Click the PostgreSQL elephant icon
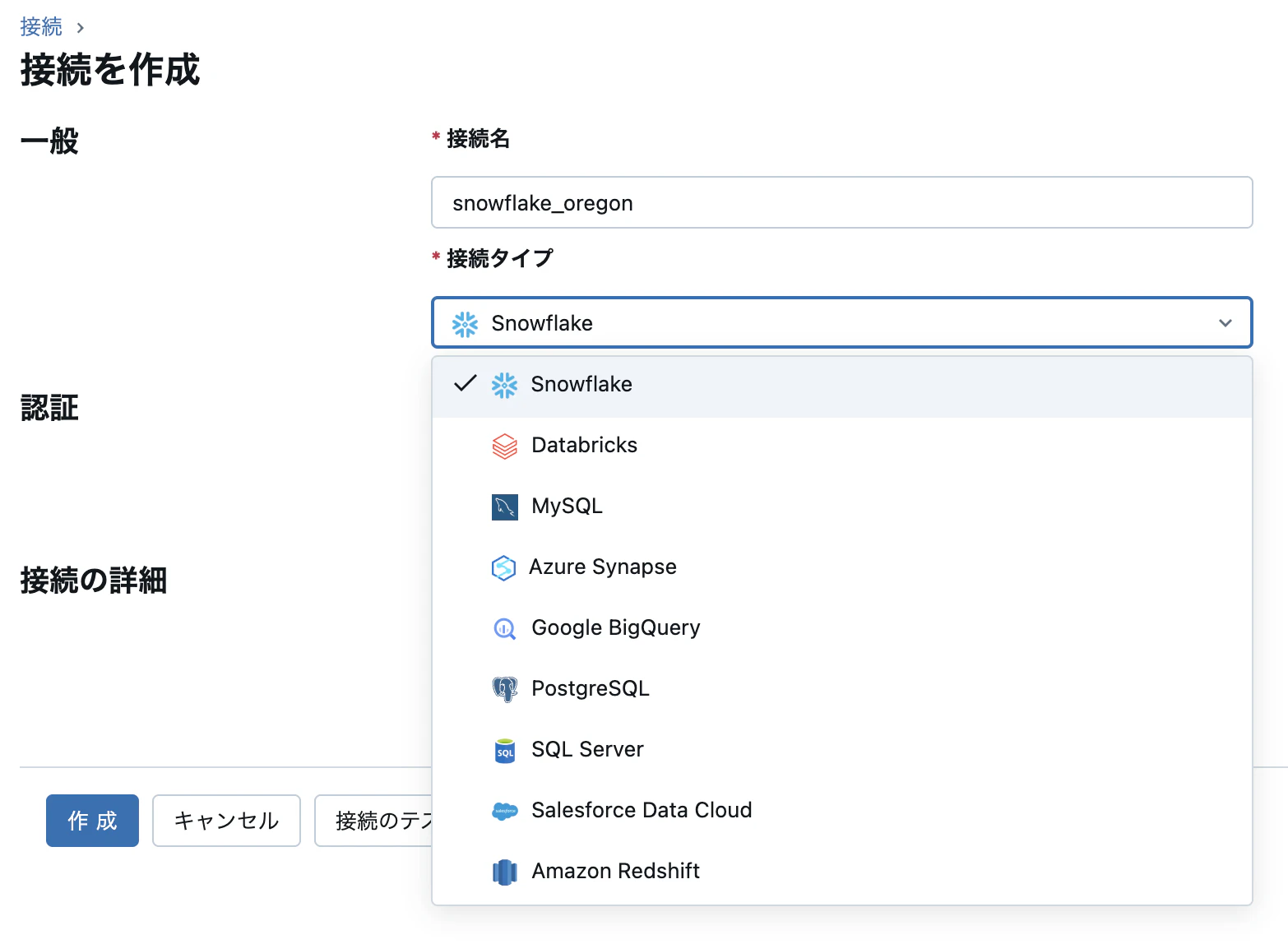 click(504, 689)
